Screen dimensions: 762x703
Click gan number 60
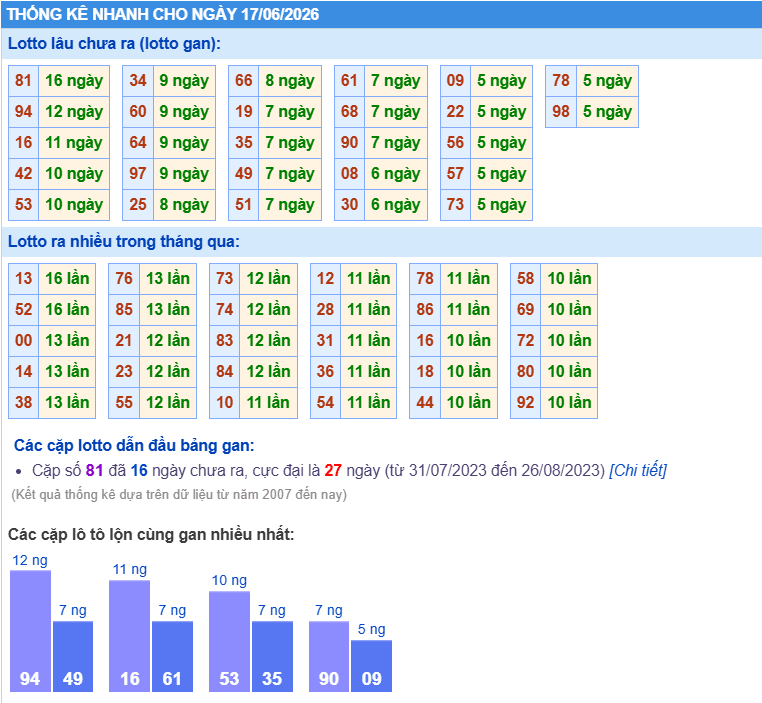coord(138,112)
